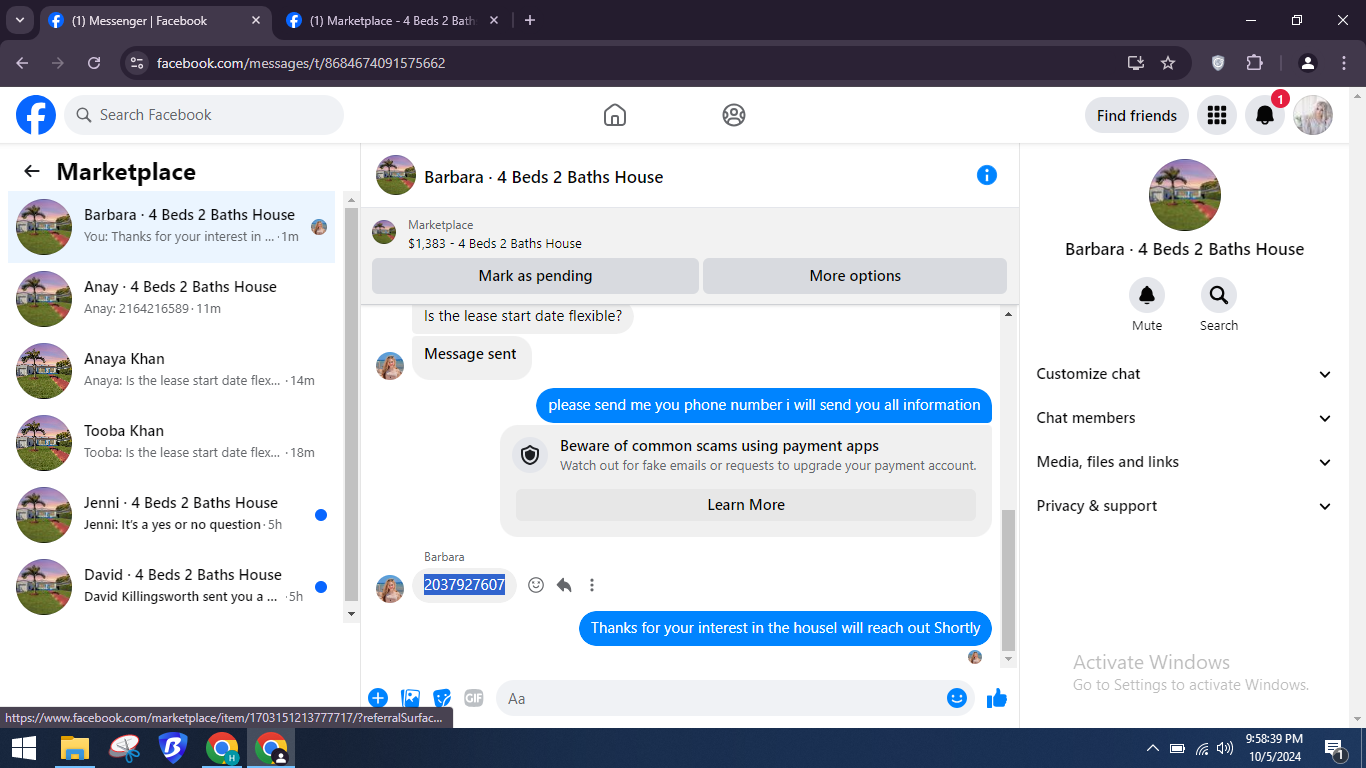Click the chat messages scrollbar
The height and width of the screenshot is (768, 1366).
pos(1008,580)
